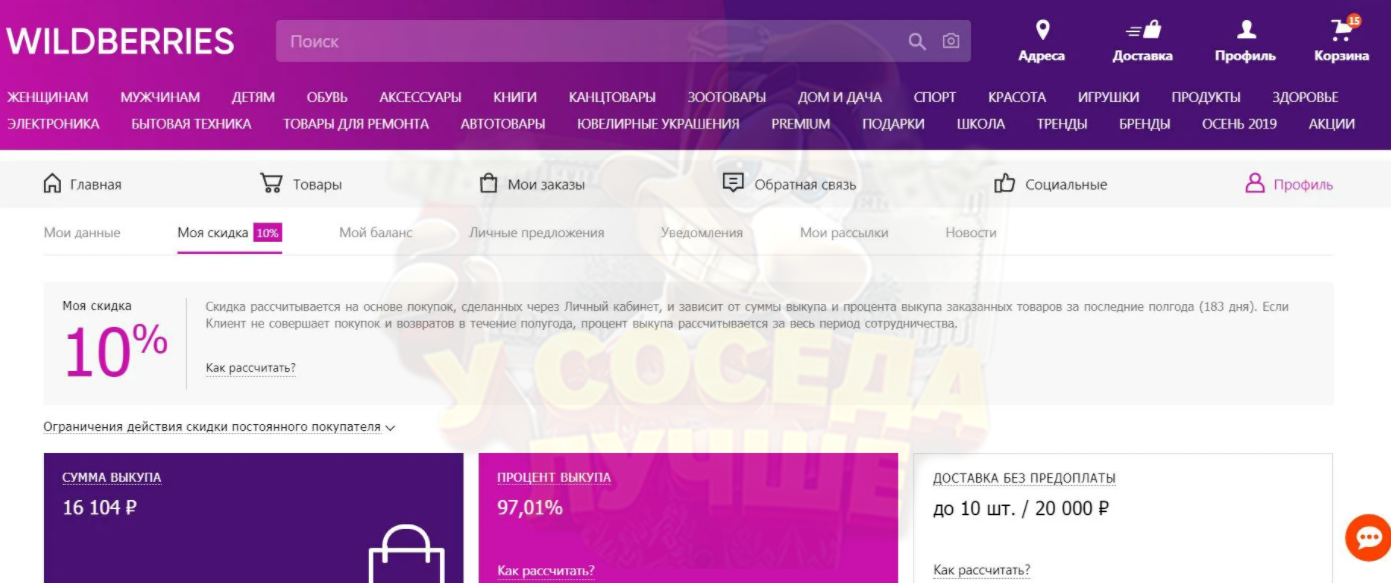Viewport: 1391px width, 583px height.
Task: Click the WILDBERRIES logo
Action: 120,41
